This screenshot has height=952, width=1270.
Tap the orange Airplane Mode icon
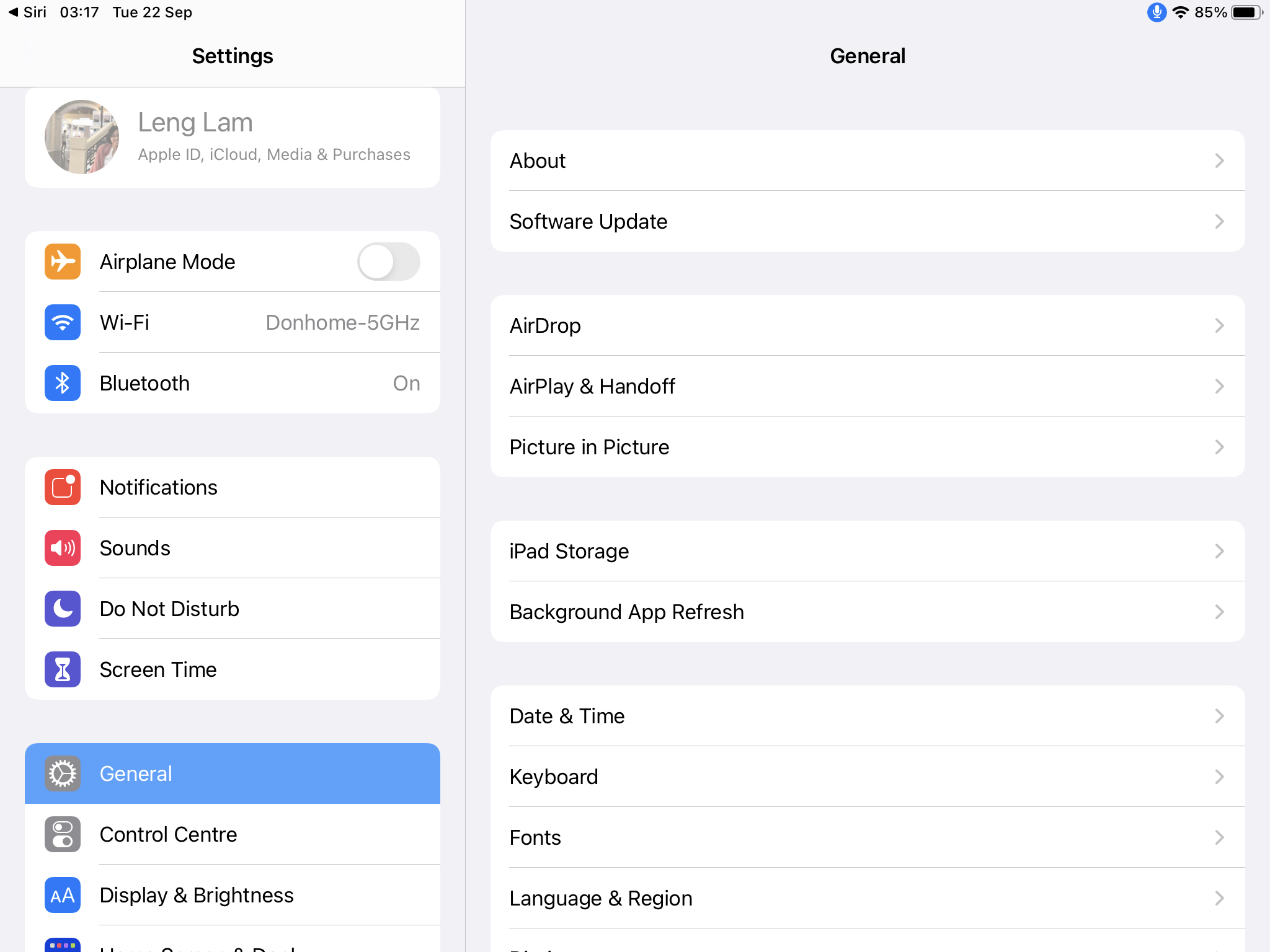(x=63, y=262)
